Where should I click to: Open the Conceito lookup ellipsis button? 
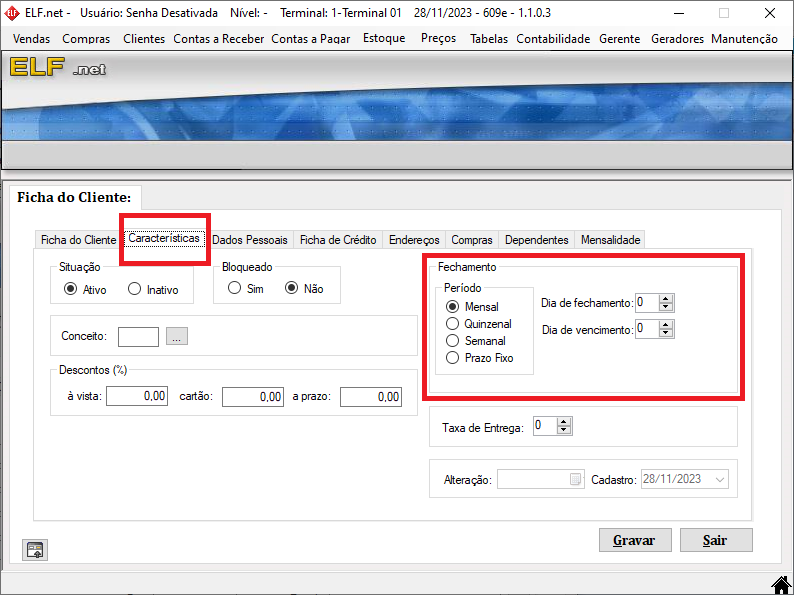tap(177, 336)
